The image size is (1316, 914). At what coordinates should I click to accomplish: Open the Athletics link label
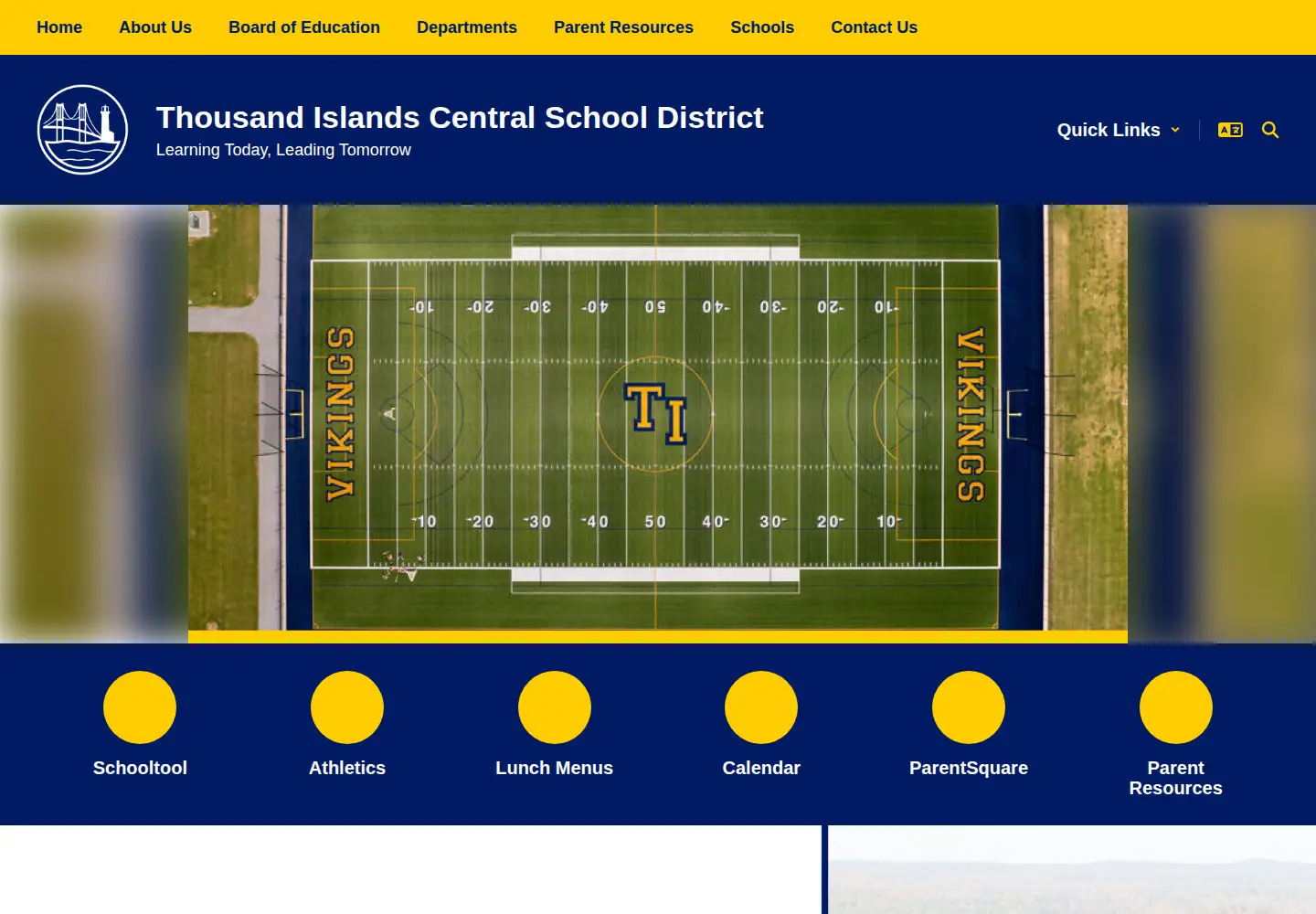(x=347, y=768)
